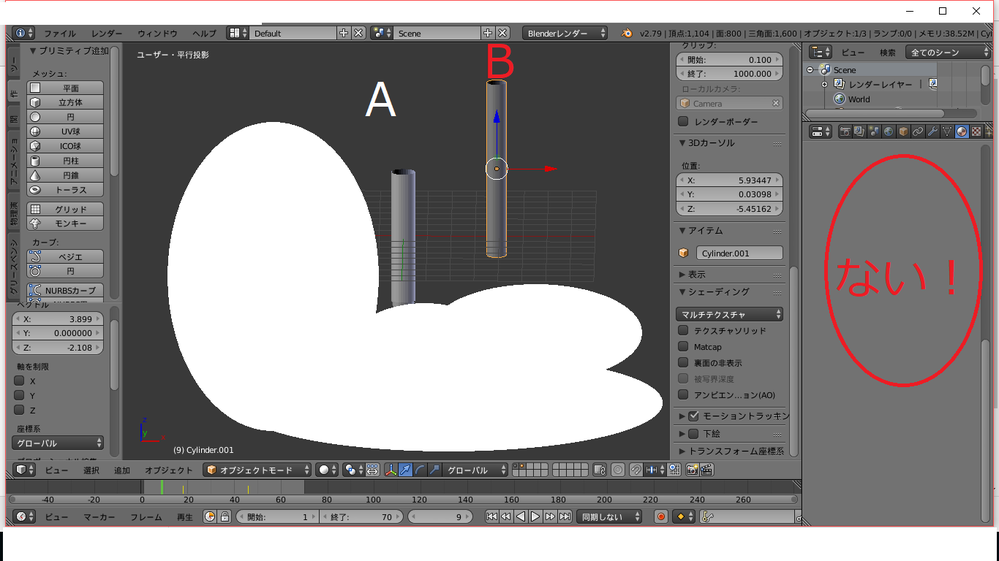The height and width of the screenshot is (561, 999).
Task: Enable the レンダーボーダー checkbox
Action: click(x=684, y=122)
